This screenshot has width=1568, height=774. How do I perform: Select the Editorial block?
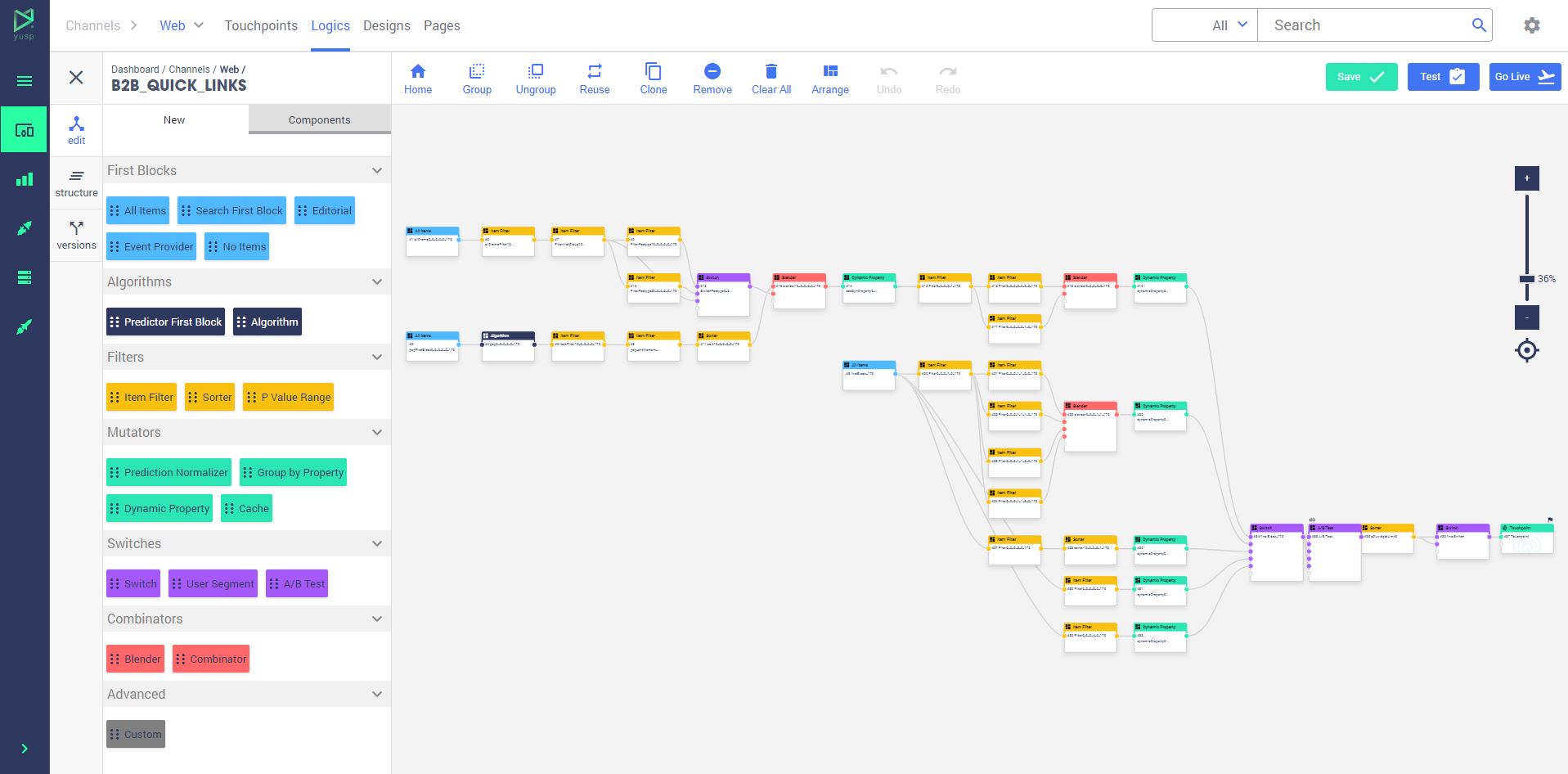(325, 210)
